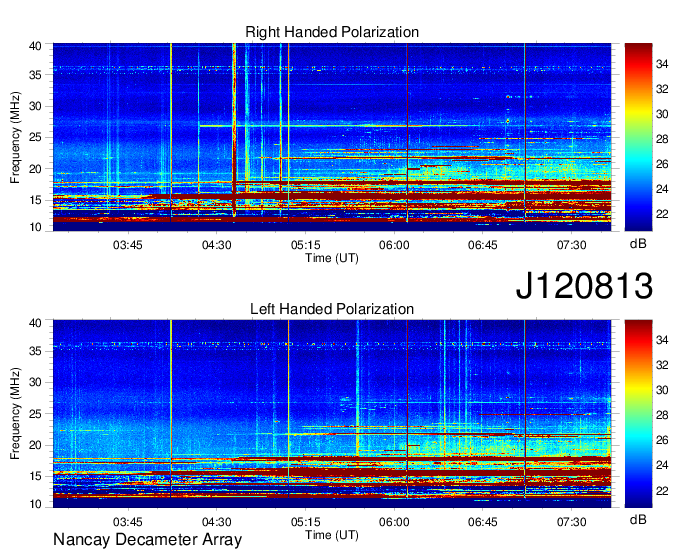Click the 20 MHz tick label of top plot
Image resolution: width=680 pixels, height=552 pixels.
point(35,169)
